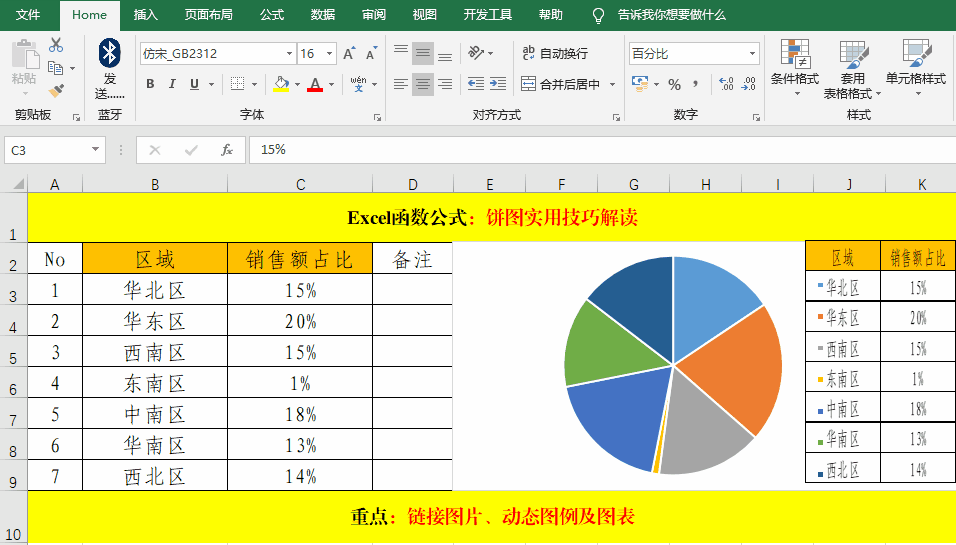956x545 pixels.
Task: Click the accounting number format icon
Action: pyautogui.click(x=640, y=84)
